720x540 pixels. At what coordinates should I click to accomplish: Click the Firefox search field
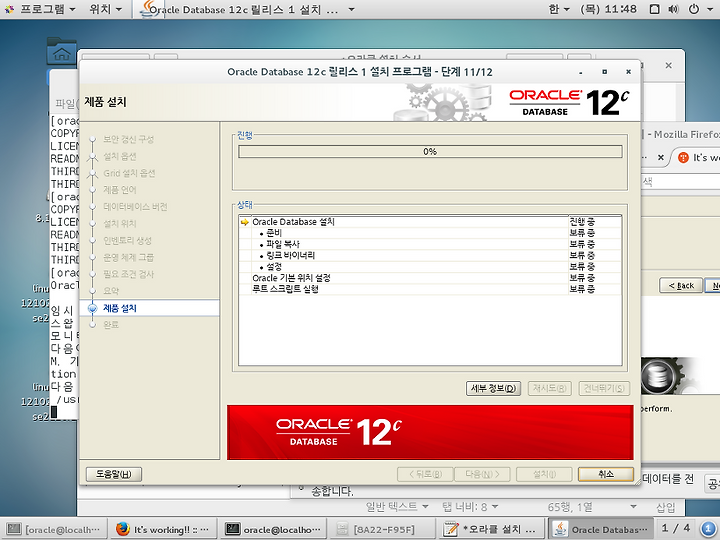[x=681, y=181]
